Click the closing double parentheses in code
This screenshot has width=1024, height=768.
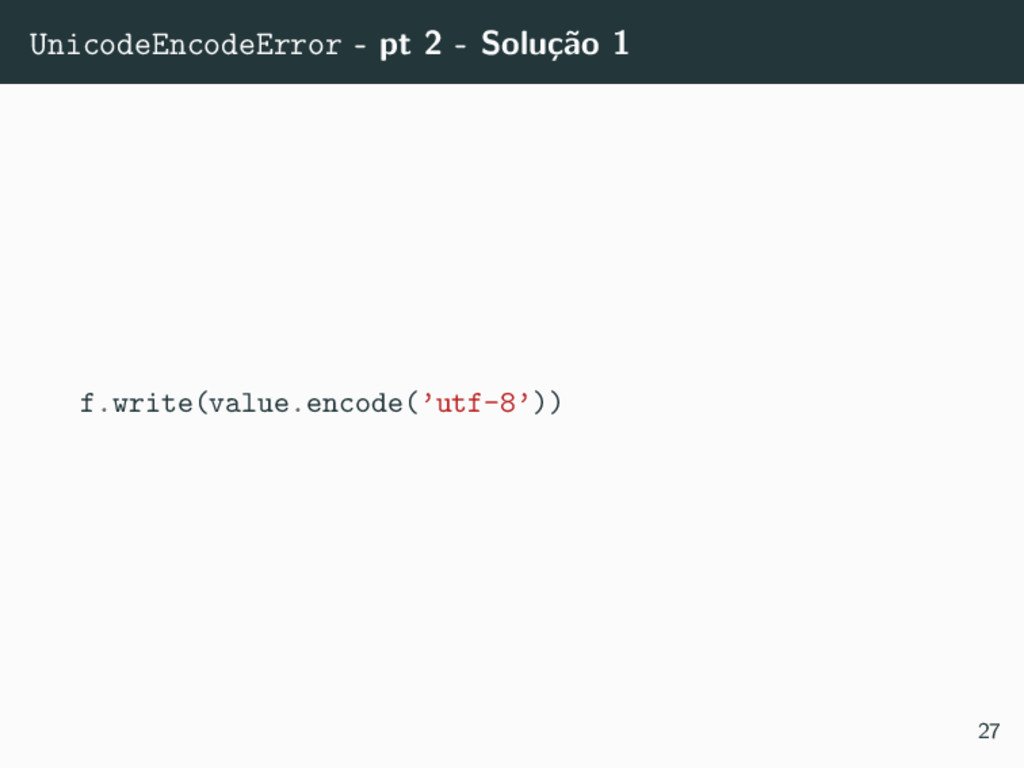pyautogui.click(x=547, y=403)
